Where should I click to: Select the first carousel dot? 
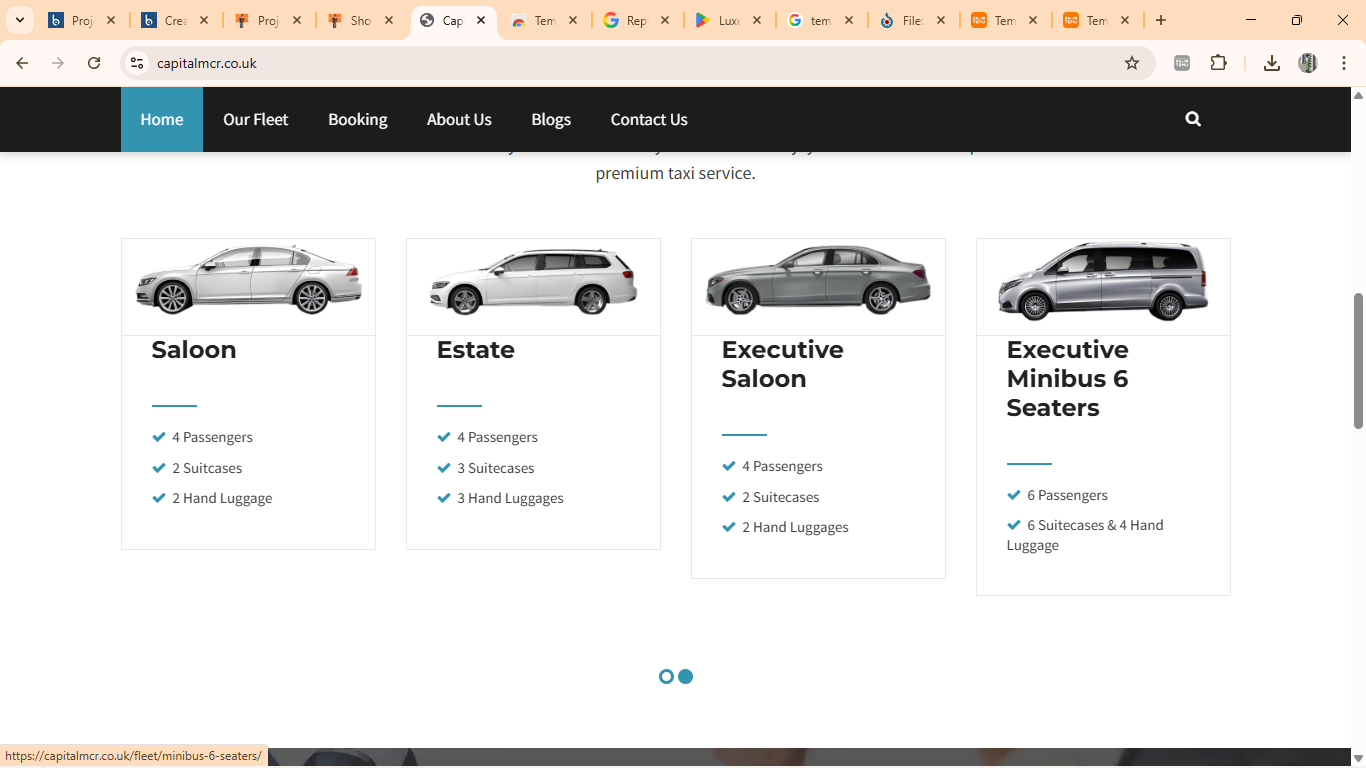666,677
